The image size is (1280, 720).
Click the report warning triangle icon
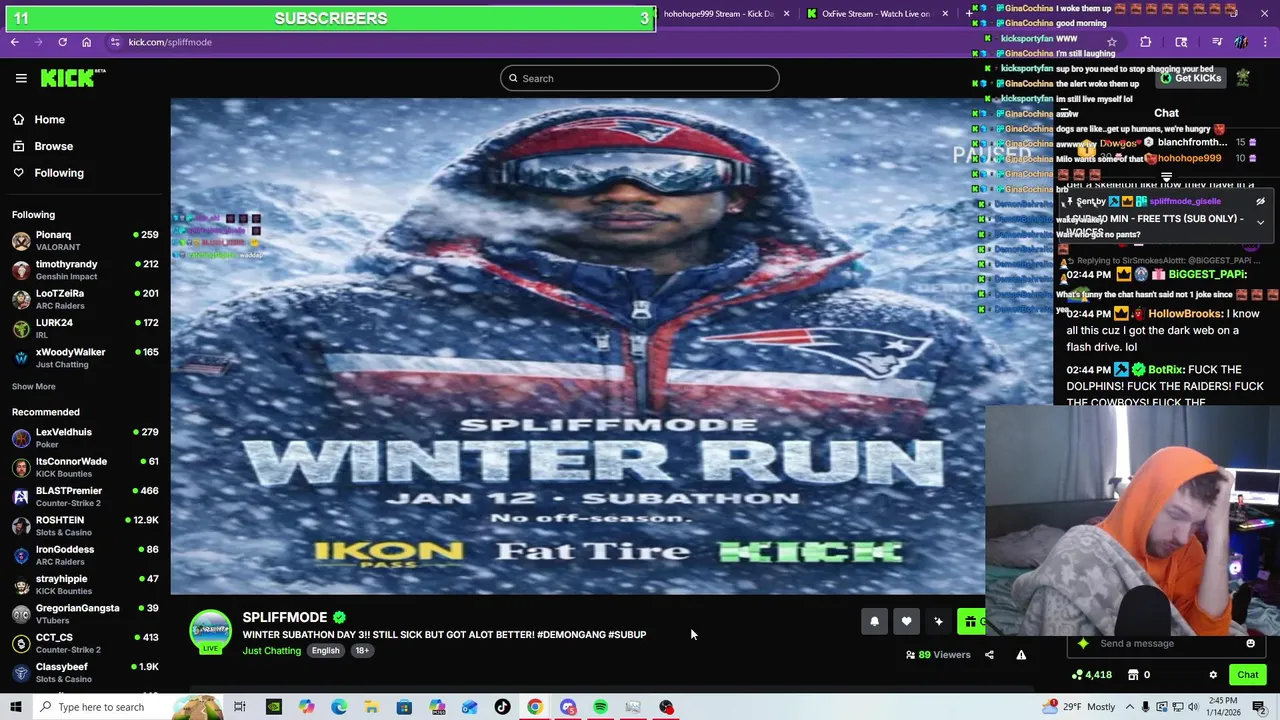click(1021, 655)
